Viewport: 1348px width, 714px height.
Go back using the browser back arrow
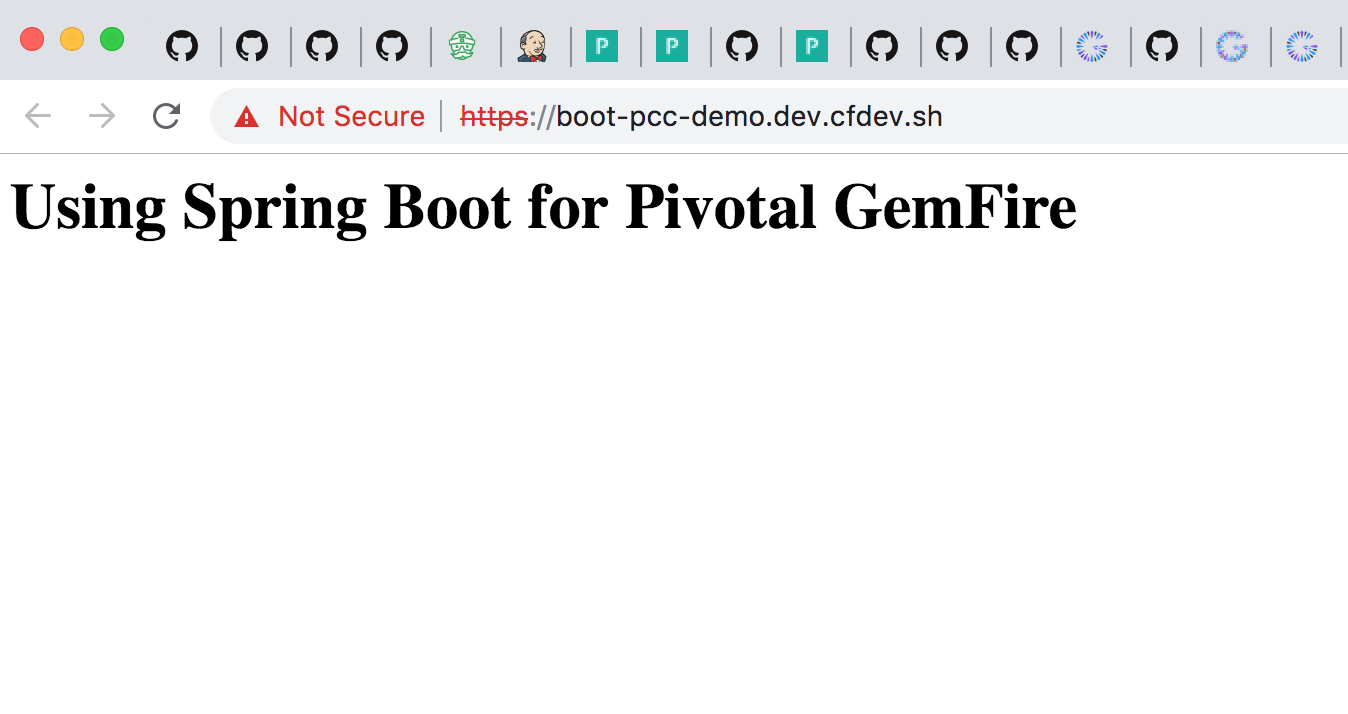point(38,116)
